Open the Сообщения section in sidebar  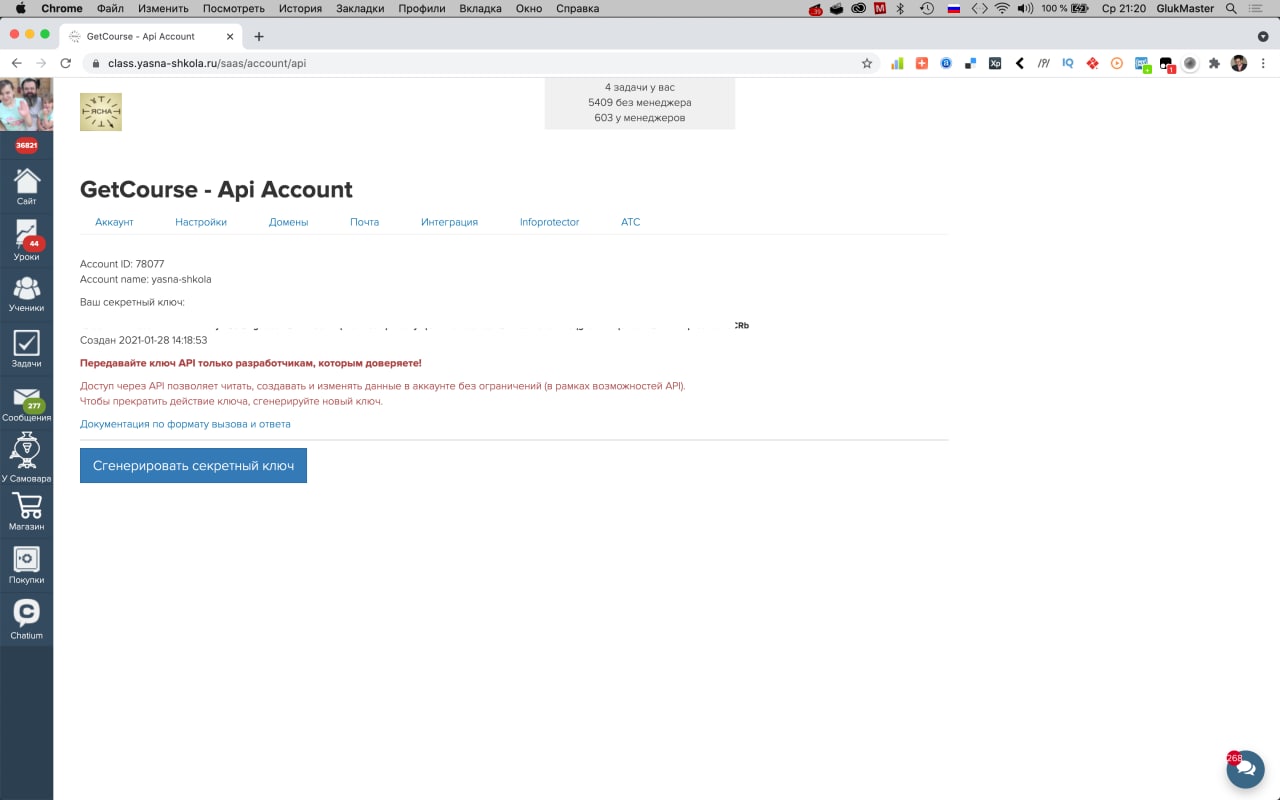pos(26,404)
